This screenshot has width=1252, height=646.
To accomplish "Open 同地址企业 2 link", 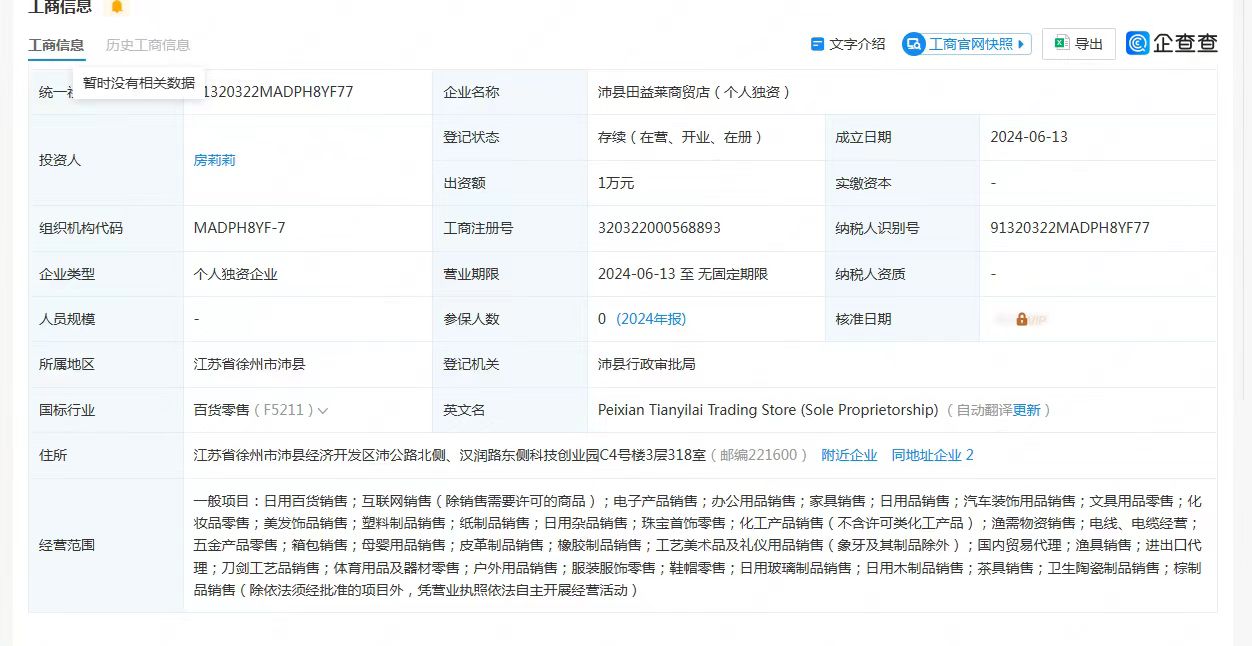I will (932, 454).
